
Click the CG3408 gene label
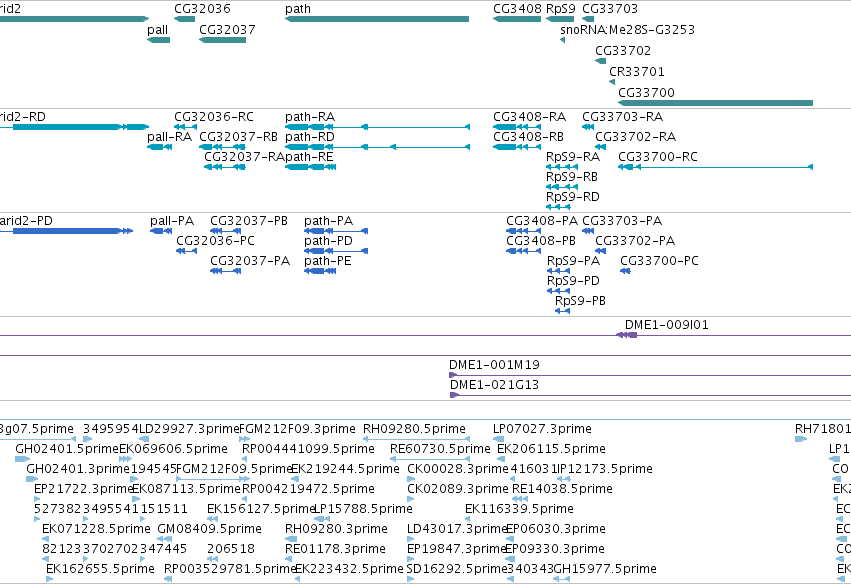(517, 9)
